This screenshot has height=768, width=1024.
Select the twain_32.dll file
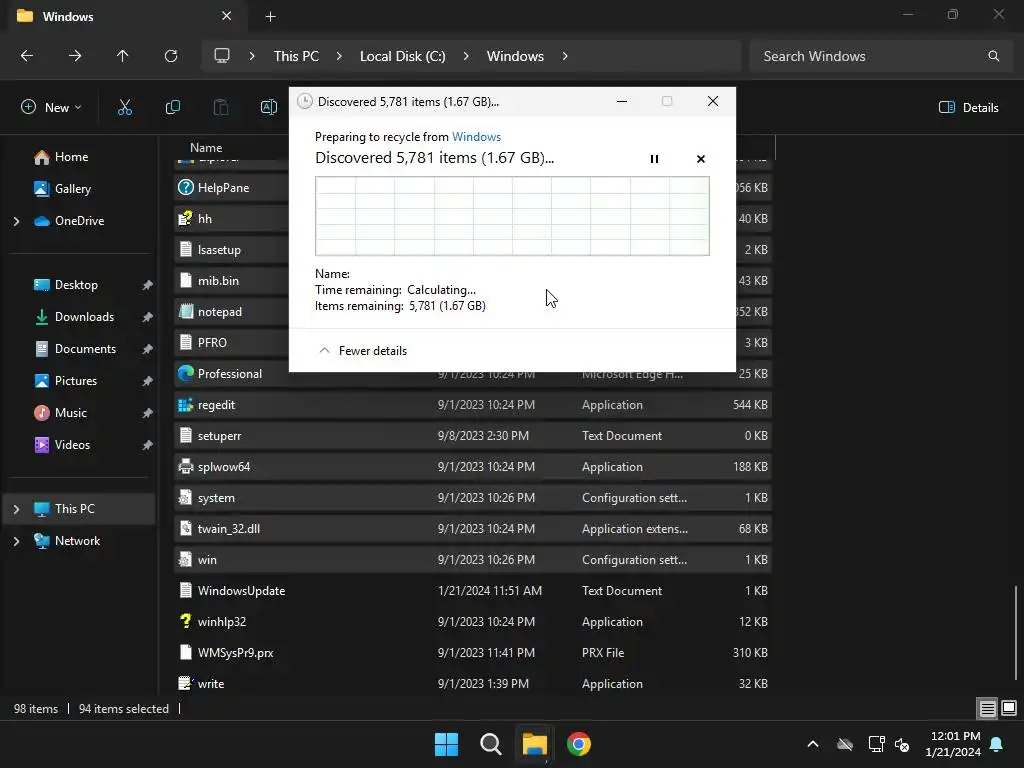473,528
